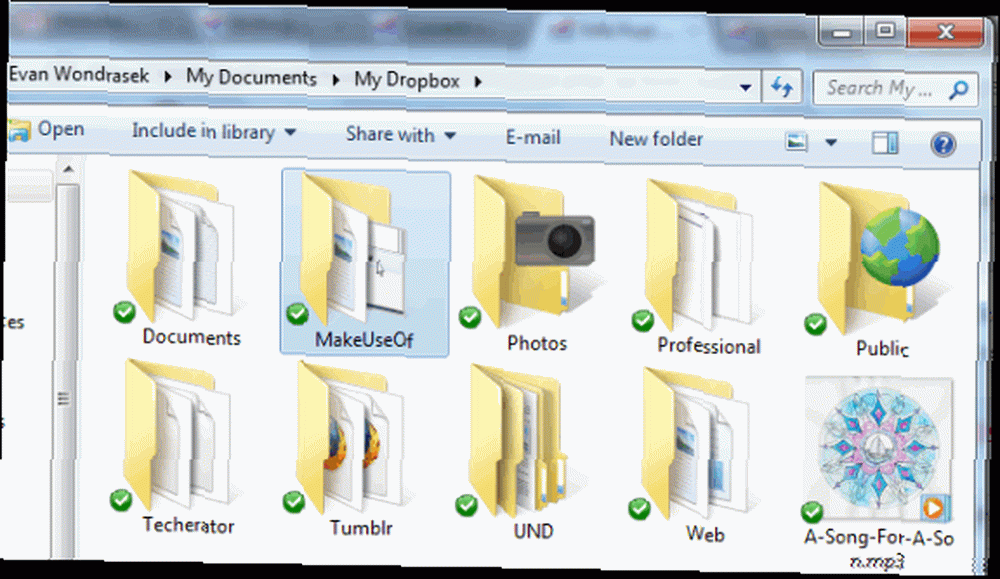Open the address bar history dropdown
Viewport: 1000px width, 579px height.
pyautogui.click(x=745, y=87)
